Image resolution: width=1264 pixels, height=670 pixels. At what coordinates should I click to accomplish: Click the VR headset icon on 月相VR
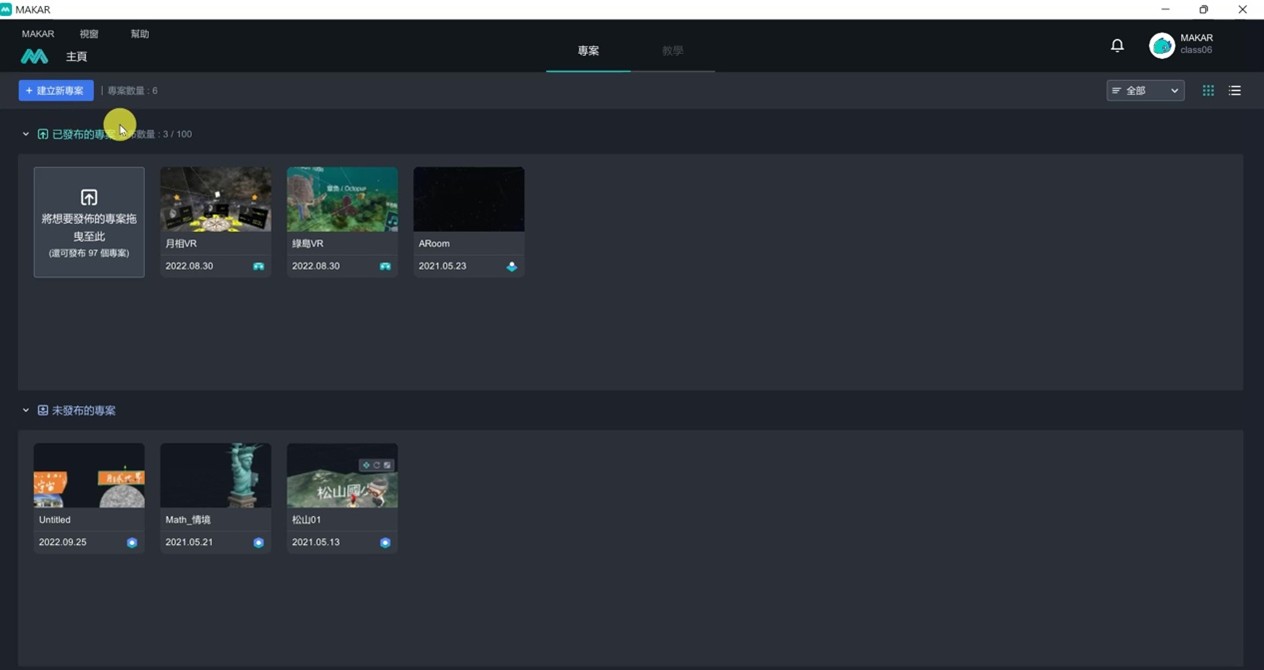coord(259,266)
